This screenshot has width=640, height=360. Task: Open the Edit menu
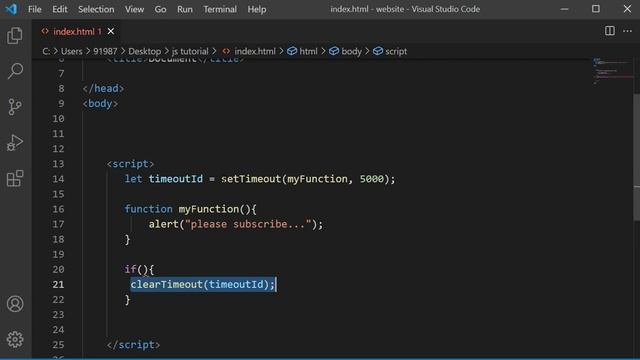[x=60, y=9]
